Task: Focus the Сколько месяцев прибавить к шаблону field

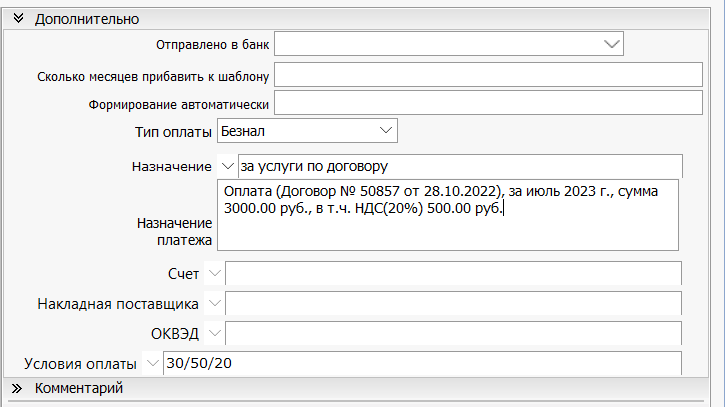Action: 490,75
